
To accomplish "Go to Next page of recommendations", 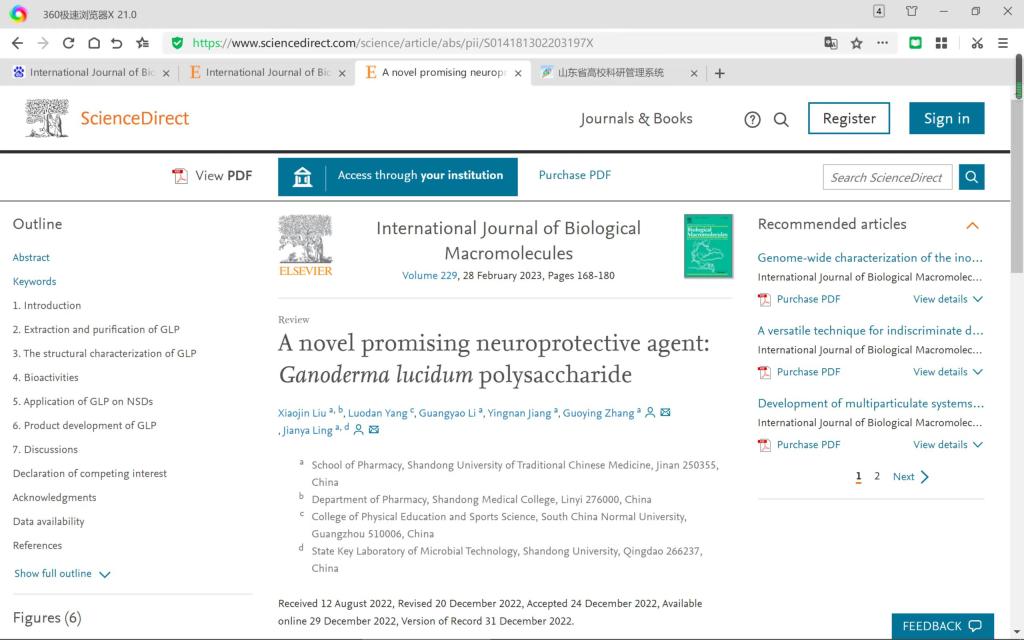I will (910, 477).
